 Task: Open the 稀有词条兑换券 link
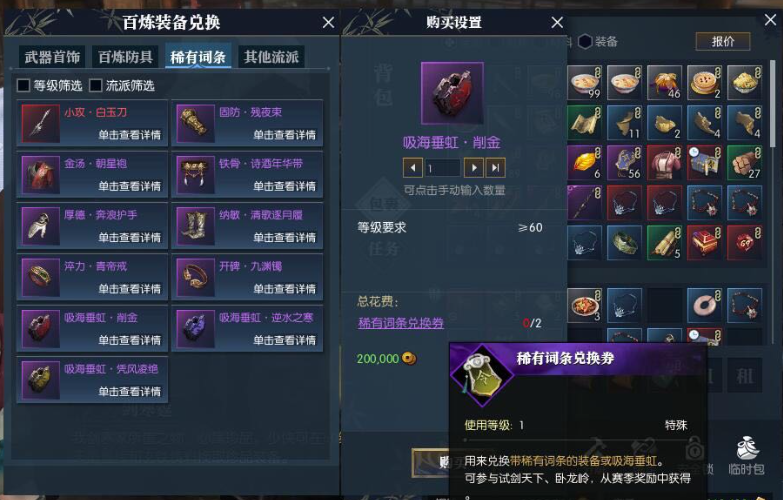pos(400,323)
